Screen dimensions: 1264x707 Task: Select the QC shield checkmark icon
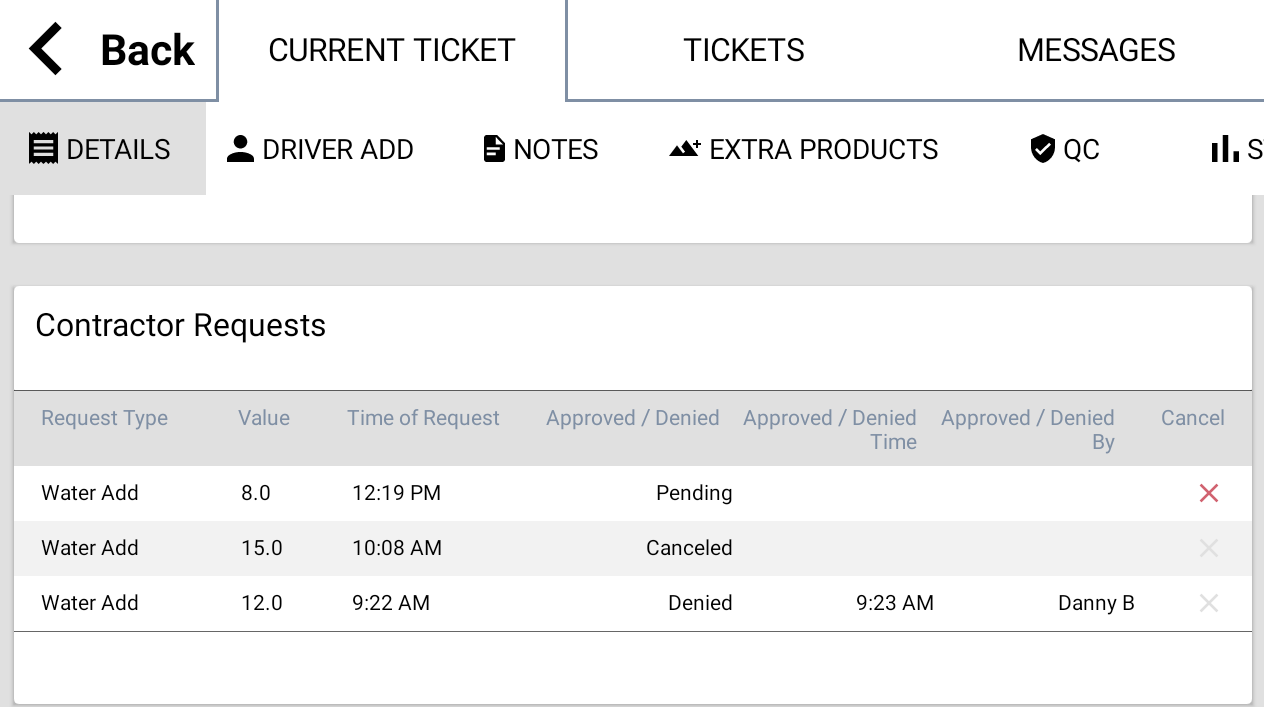tap(1042, 148)
